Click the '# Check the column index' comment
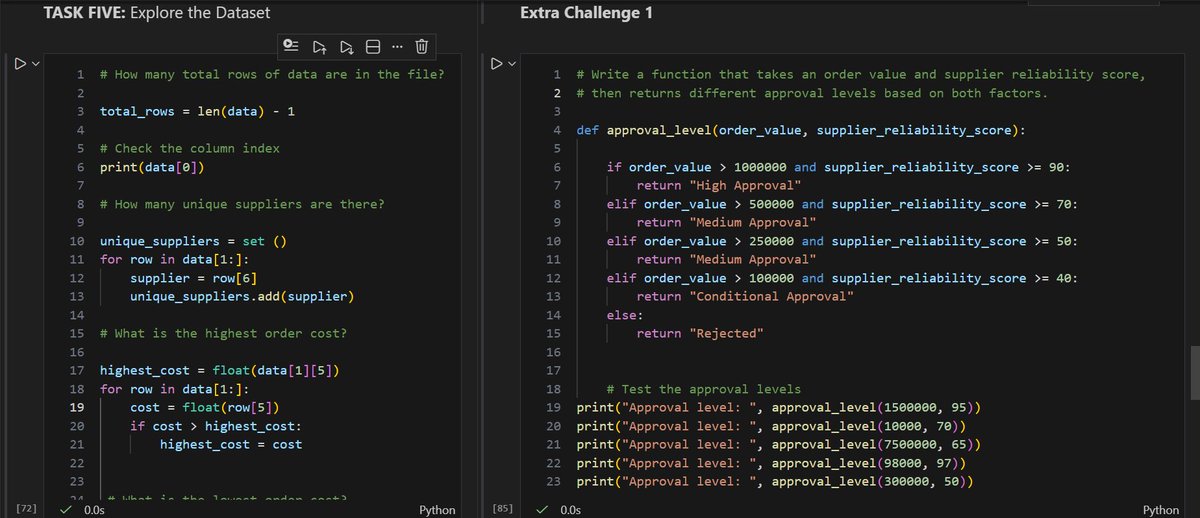Image resolution: width=1200 pixels, height=518 pixels. [190, 149]
